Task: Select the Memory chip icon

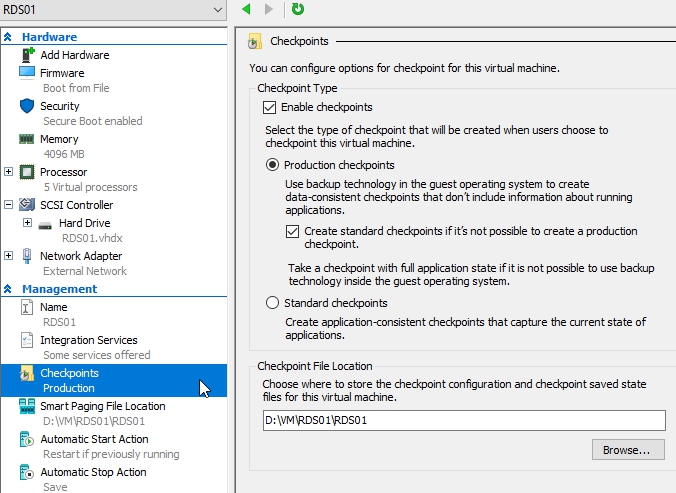Action: coord(27,139)
